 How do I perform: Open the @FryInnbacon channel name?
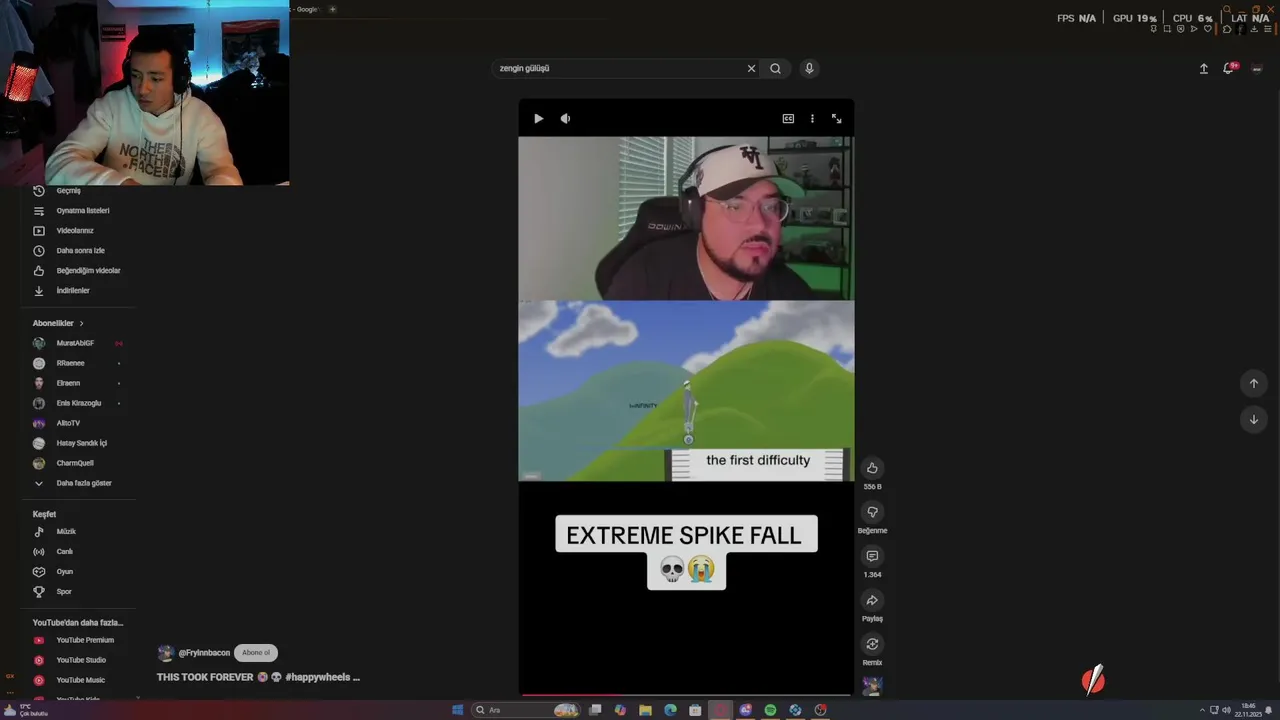[204, 653]
